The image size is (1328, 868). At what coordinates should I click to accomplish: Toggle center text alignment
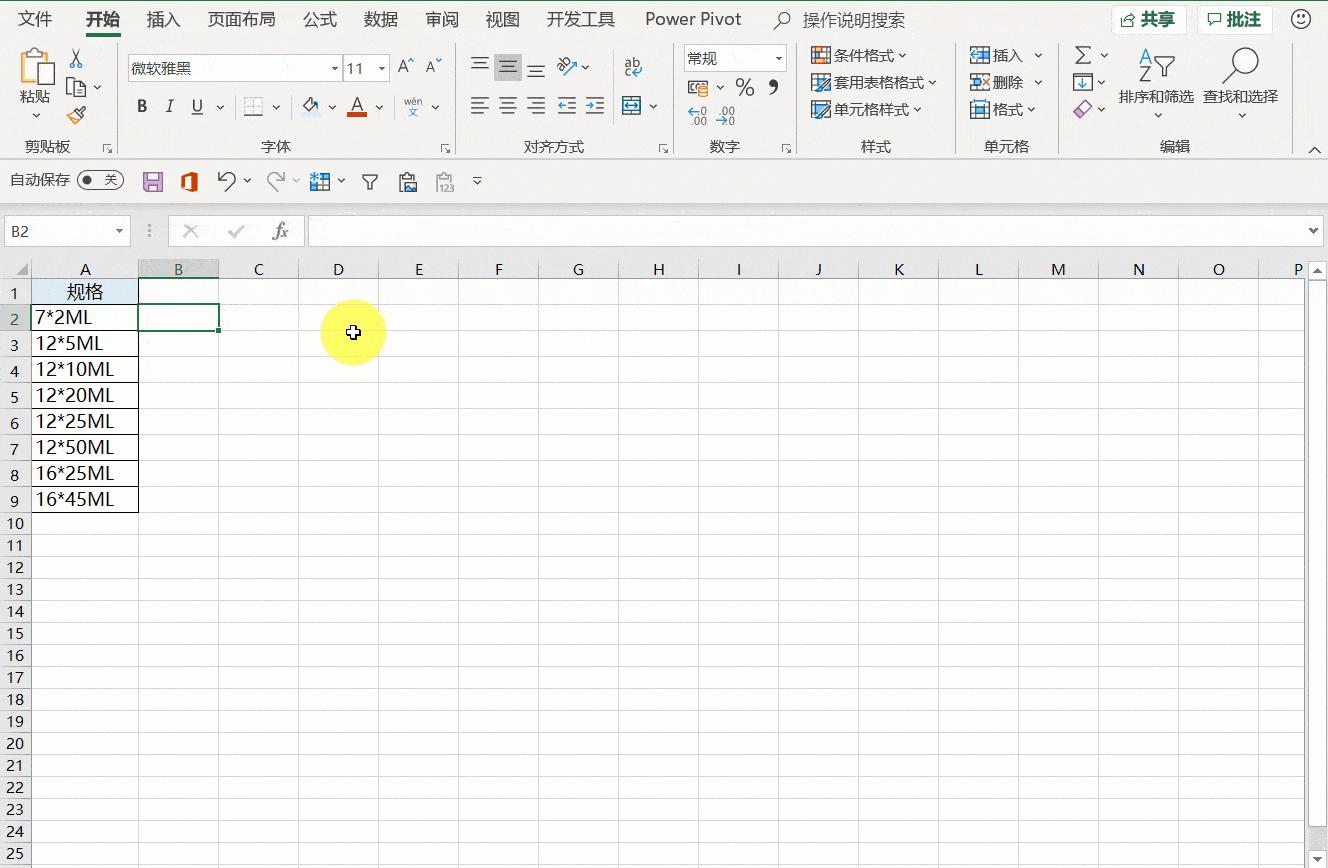point(507,105)
